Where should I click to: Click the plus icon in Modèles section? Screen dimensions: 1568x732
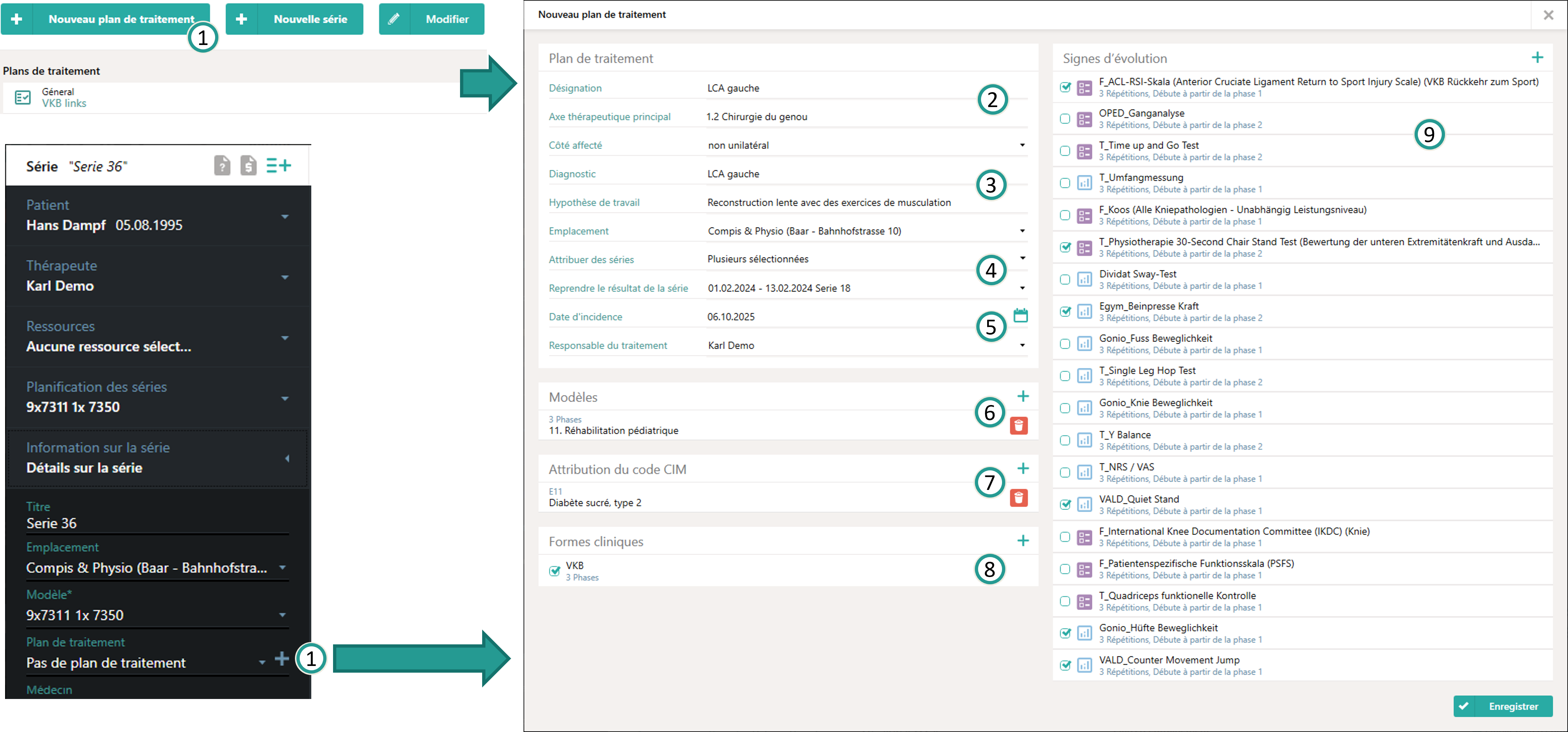coord(1023,396)
